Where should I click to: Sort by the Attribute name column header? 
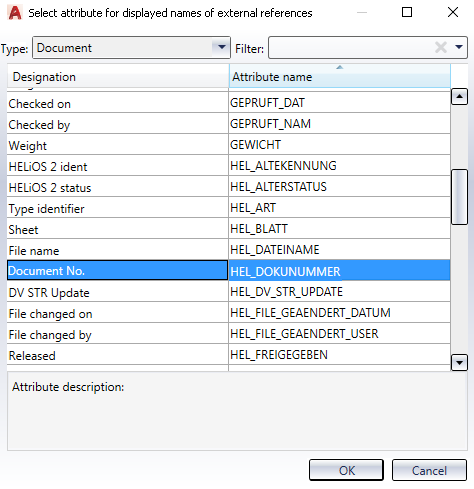click(339, 76)
